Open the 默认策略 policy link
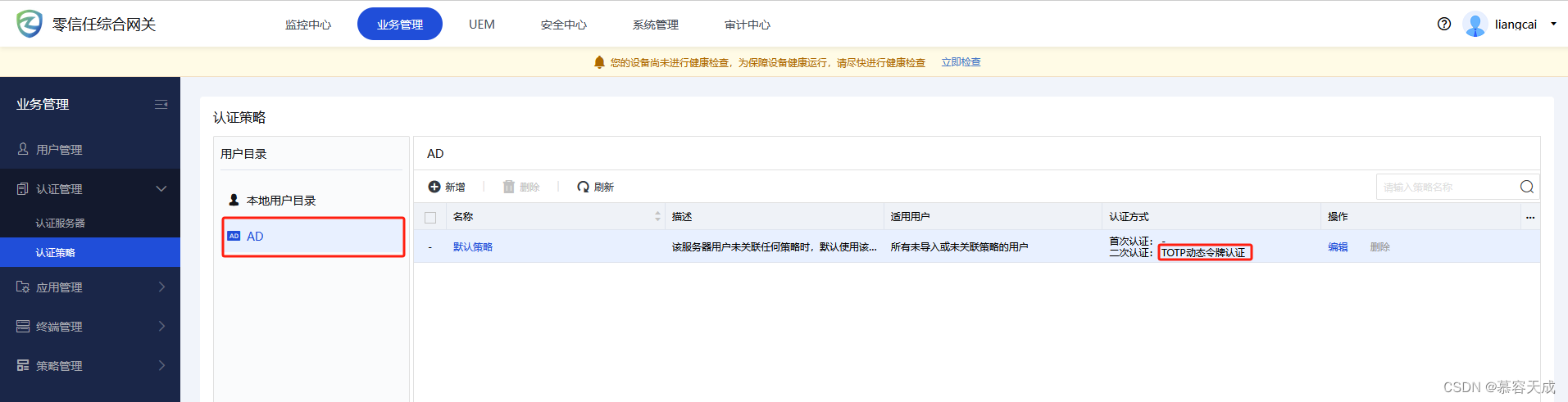Screen dimensions: 1568x402 point(473,246)
